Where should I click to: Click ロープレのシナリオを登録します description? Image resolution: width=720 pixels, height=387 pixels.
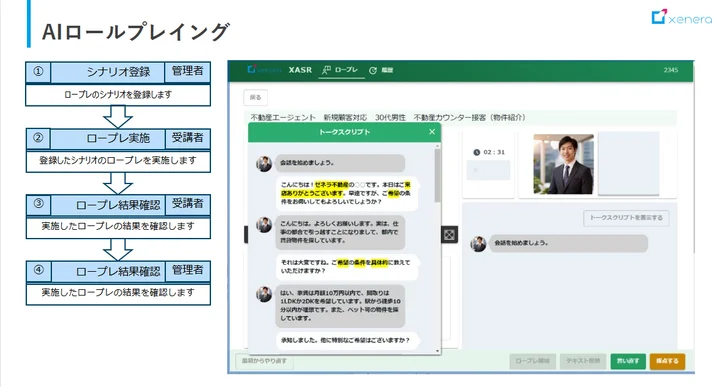[118, 95]
